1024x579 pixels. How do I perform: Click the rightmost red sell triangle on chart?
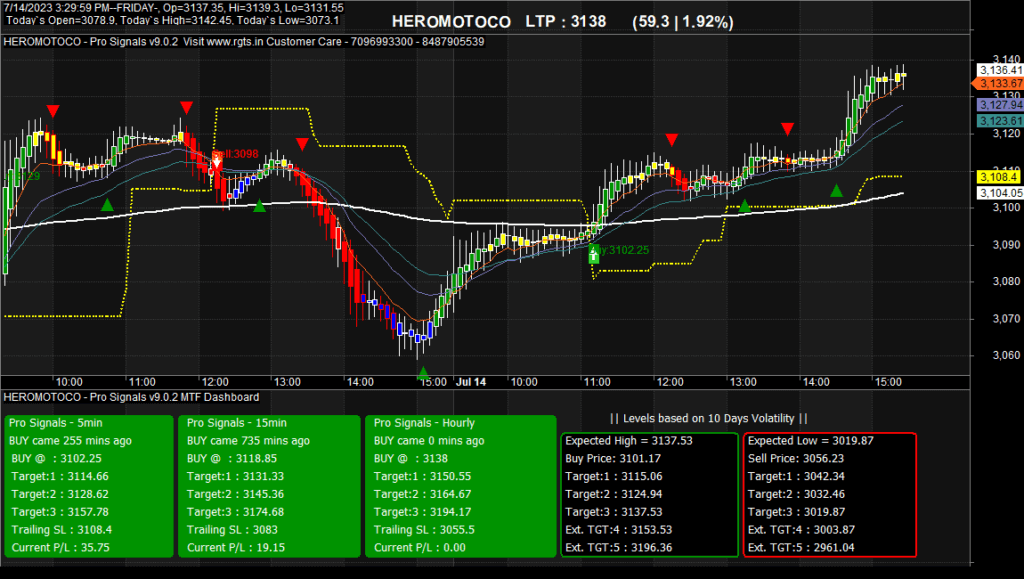pyautogui.click(x=788, y=129)
